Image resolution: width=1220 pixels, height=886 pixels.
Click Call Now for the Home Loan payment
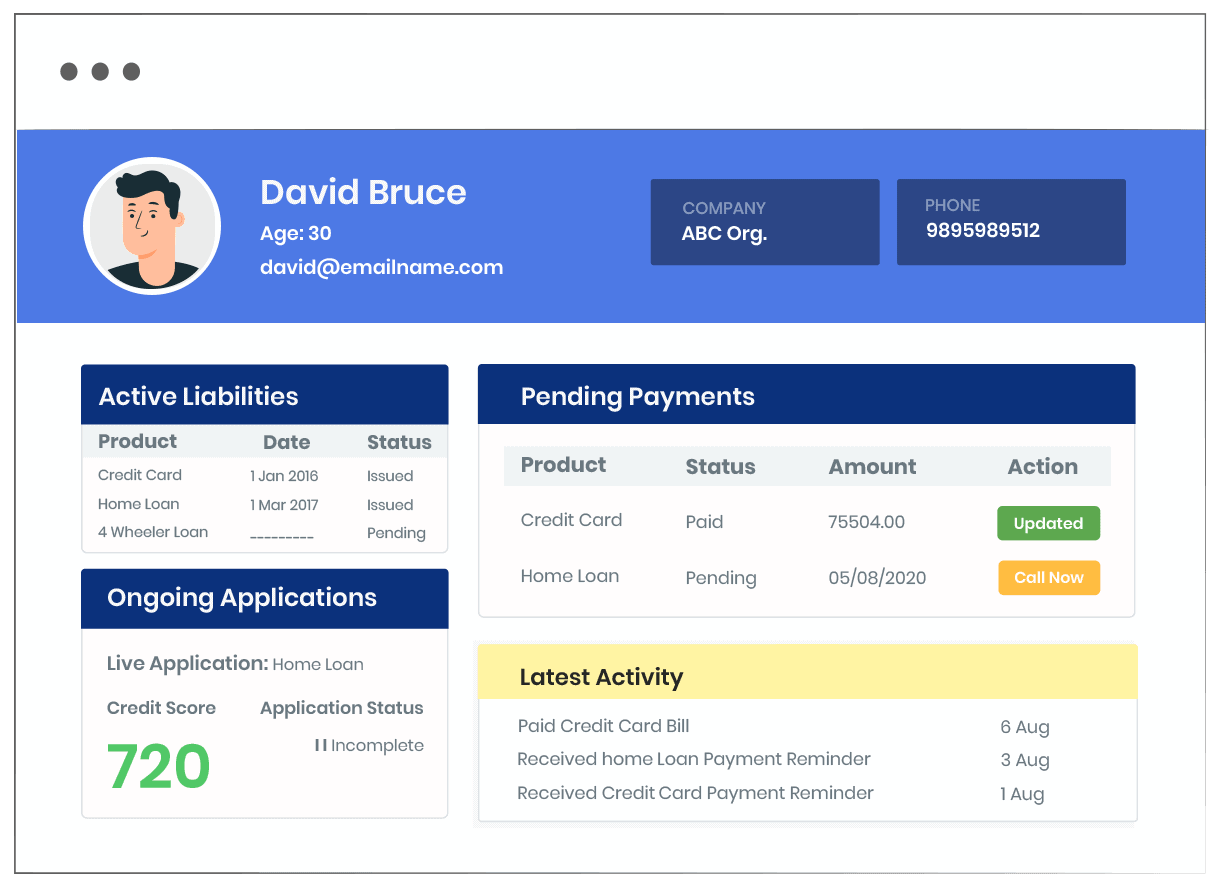click(x=1049, y=577)
